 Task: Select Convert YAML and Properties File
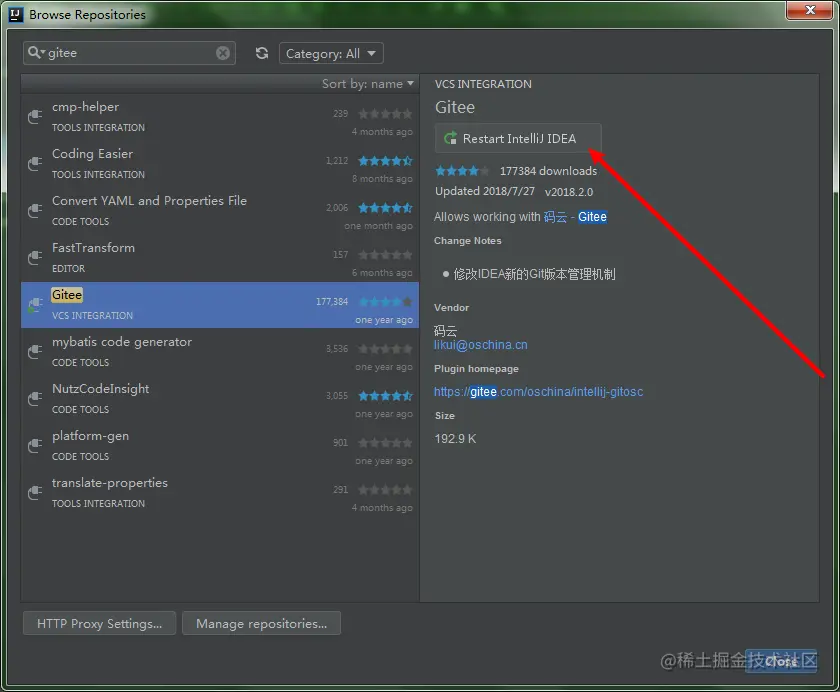(220, 211)
